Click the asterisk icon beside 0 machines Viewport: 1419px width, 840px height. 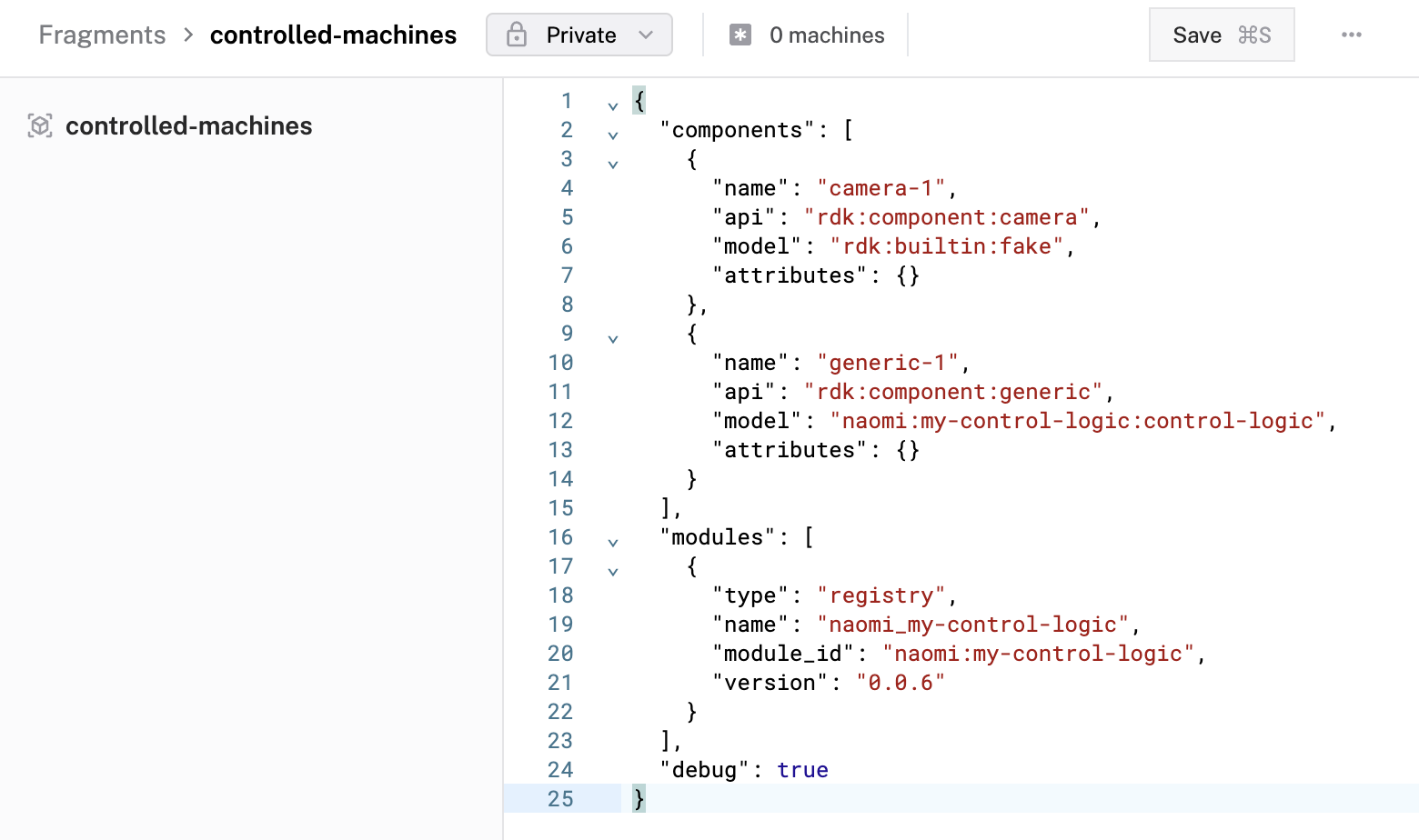740,35
